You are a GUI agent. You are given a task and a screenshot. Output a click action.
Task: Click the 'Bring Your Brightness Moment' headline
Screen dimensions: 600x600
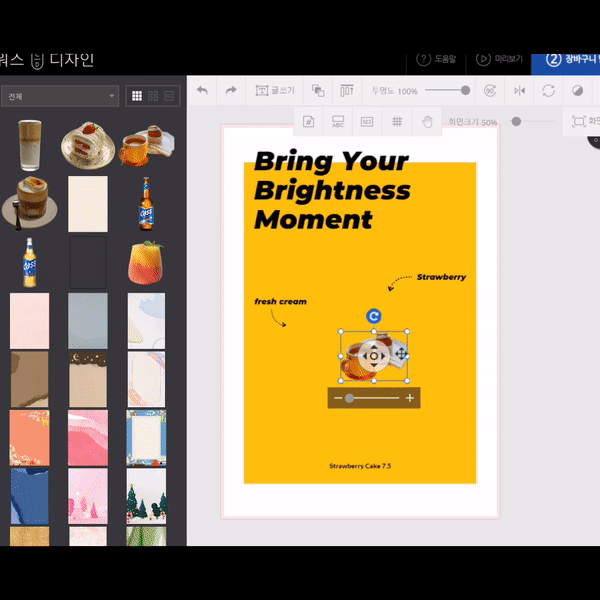pos(332,190)
